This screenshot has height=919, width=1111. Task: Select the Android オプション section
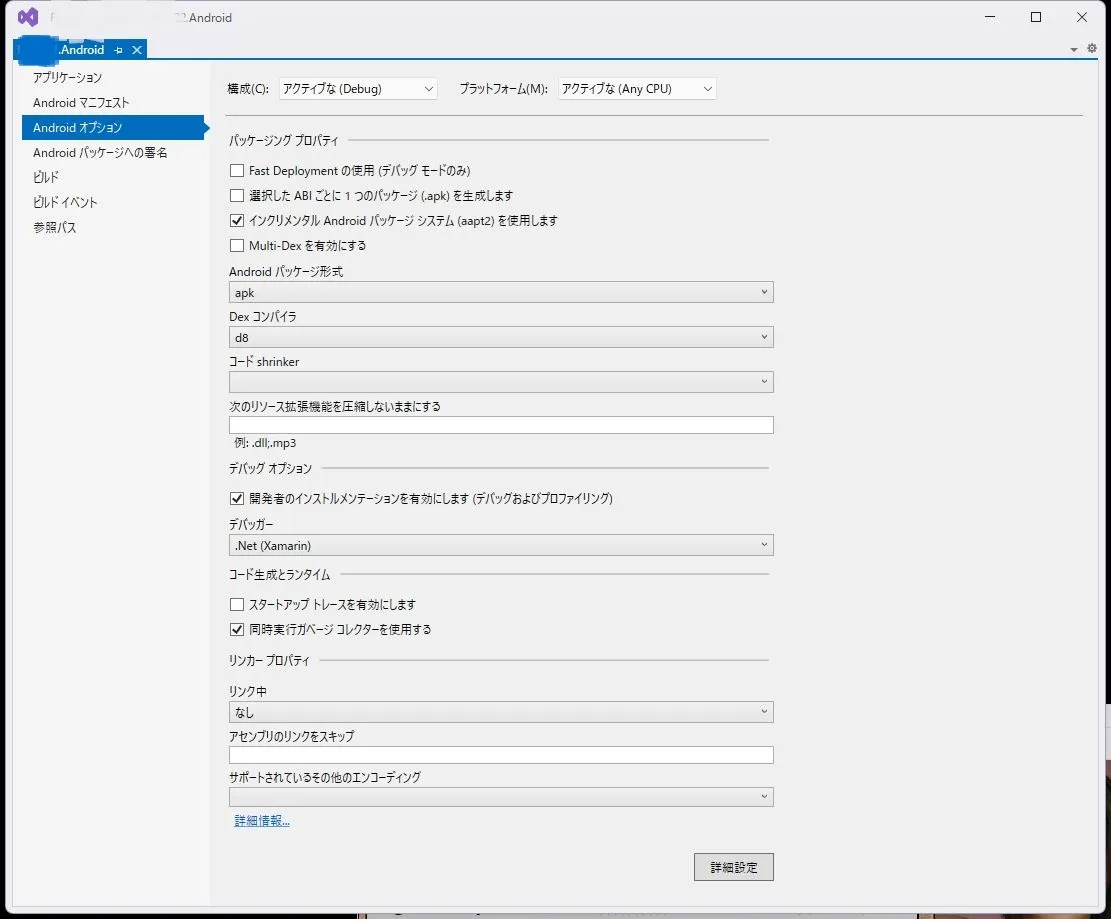[113, 128]
